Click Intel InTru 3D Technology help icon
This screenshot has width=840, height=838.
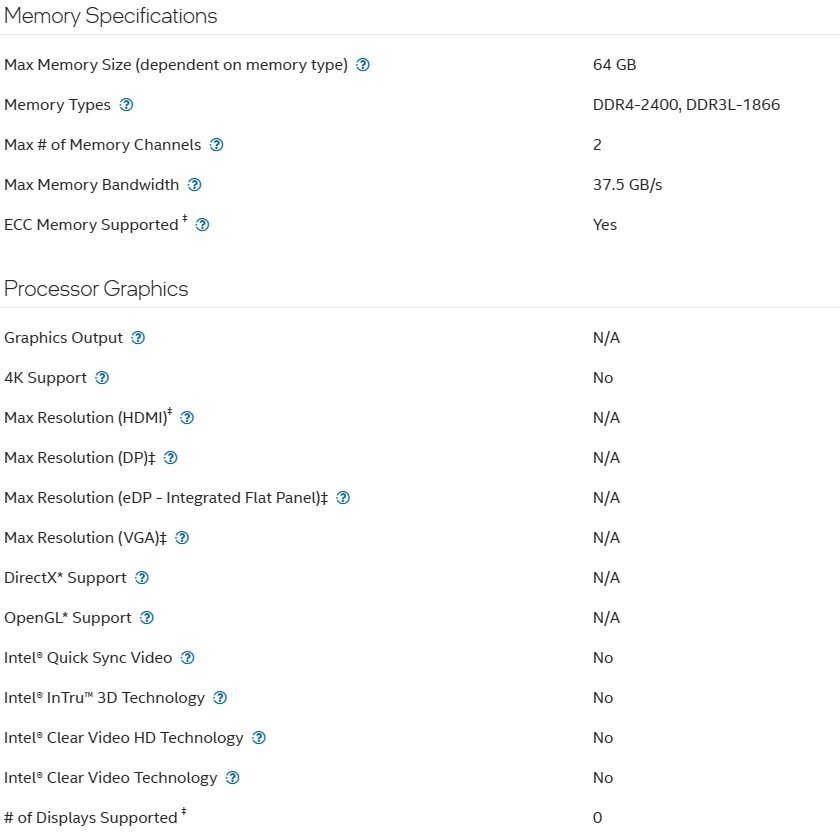coord(220,698)
